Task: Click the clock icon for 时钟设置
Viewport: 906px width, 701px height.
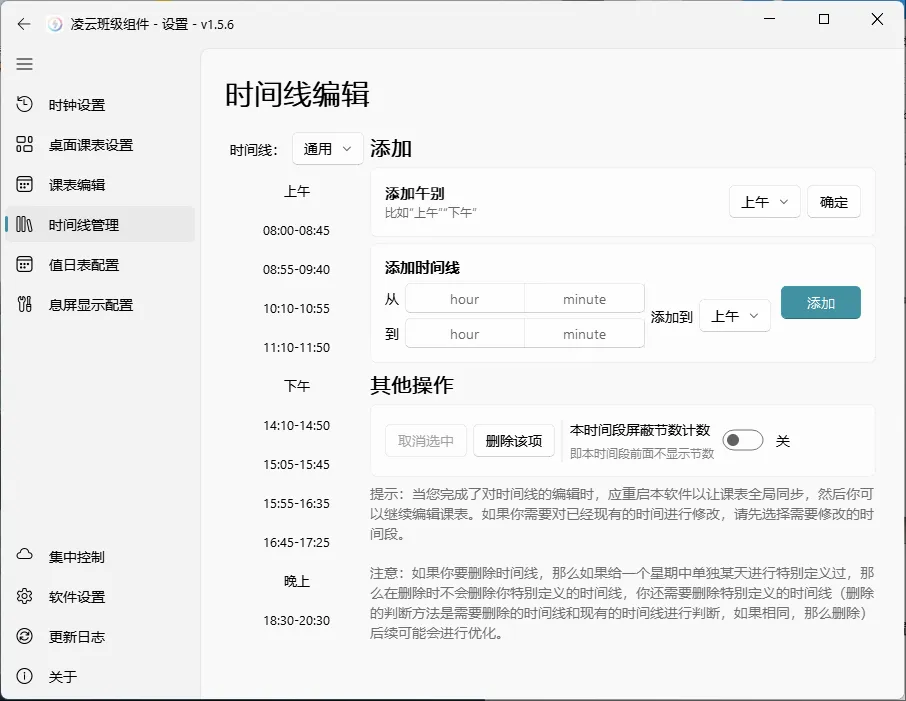Action: (24, 105)
